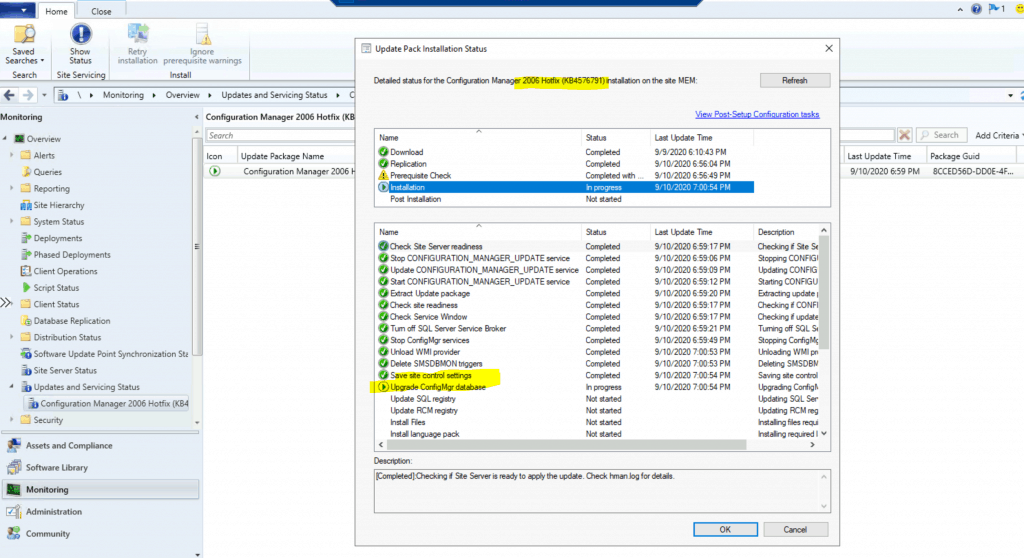Image resolution: width=1024 pixels, height=558 pixels.
Task: Go back with the navigation arrow
Action: pyautogui.click(x=9, y=95)
